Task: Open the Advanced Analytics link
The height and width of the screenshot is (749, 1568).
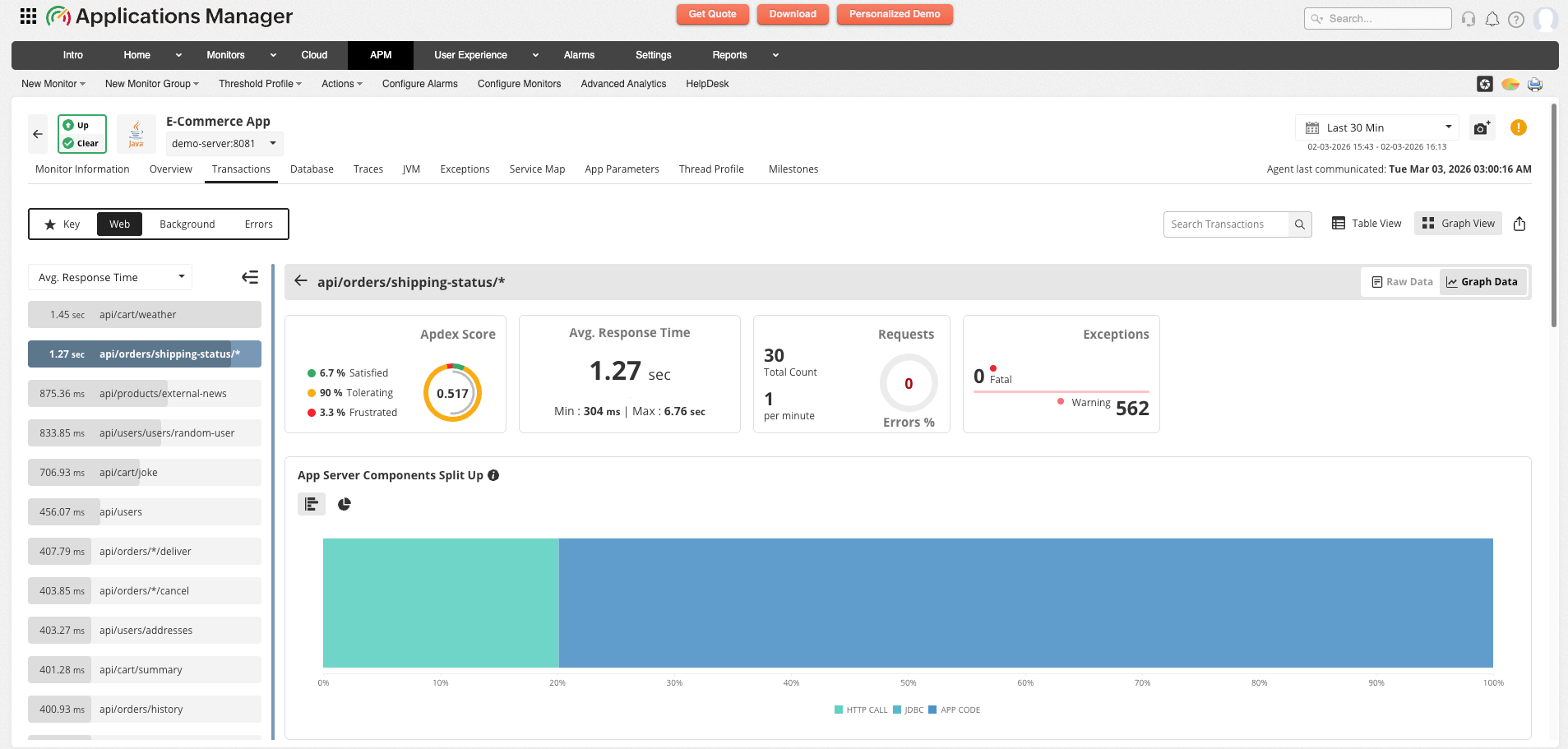Action: [x=623, y=84]
